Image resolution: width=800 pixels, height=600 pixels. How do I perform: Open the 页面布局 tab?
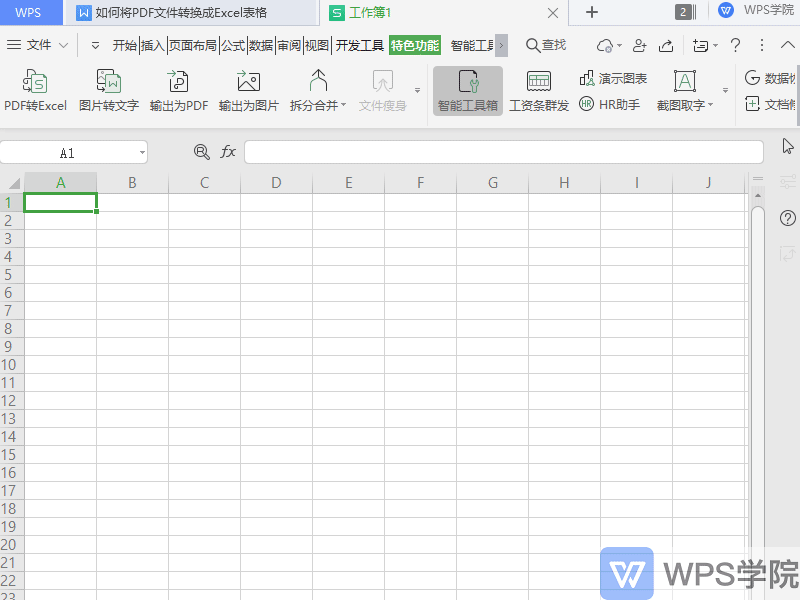tap(192, 45)
